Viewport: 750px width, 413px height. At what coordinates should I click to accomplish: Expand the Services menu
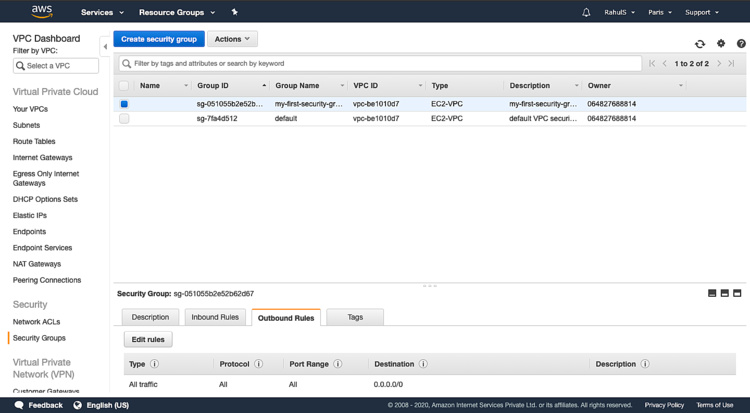(102, 13)
